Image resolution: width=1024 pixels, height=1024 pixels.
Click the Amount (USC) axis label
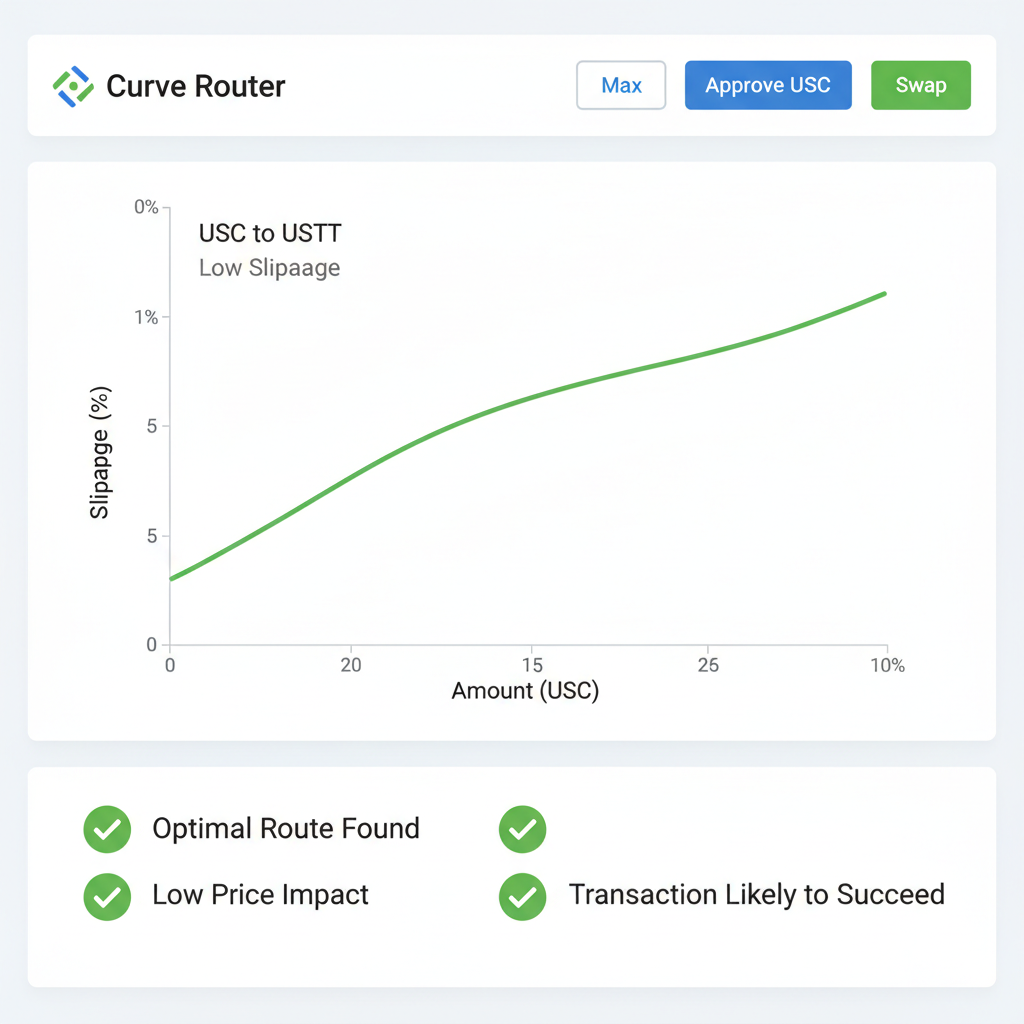coord(524,691)
